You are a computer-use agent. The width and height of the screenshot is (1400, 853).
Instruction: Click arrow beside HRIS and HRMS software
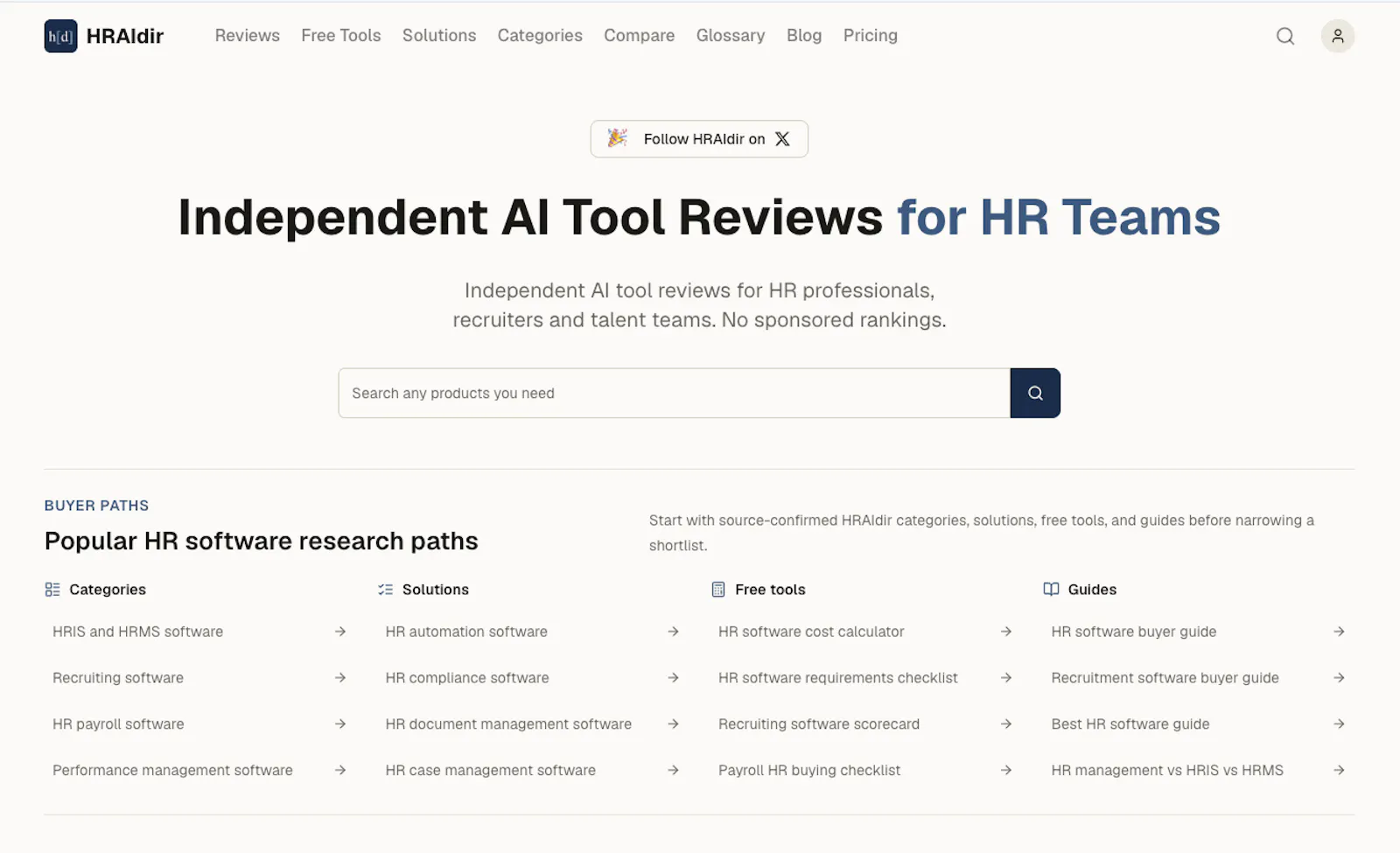[340, 632]
